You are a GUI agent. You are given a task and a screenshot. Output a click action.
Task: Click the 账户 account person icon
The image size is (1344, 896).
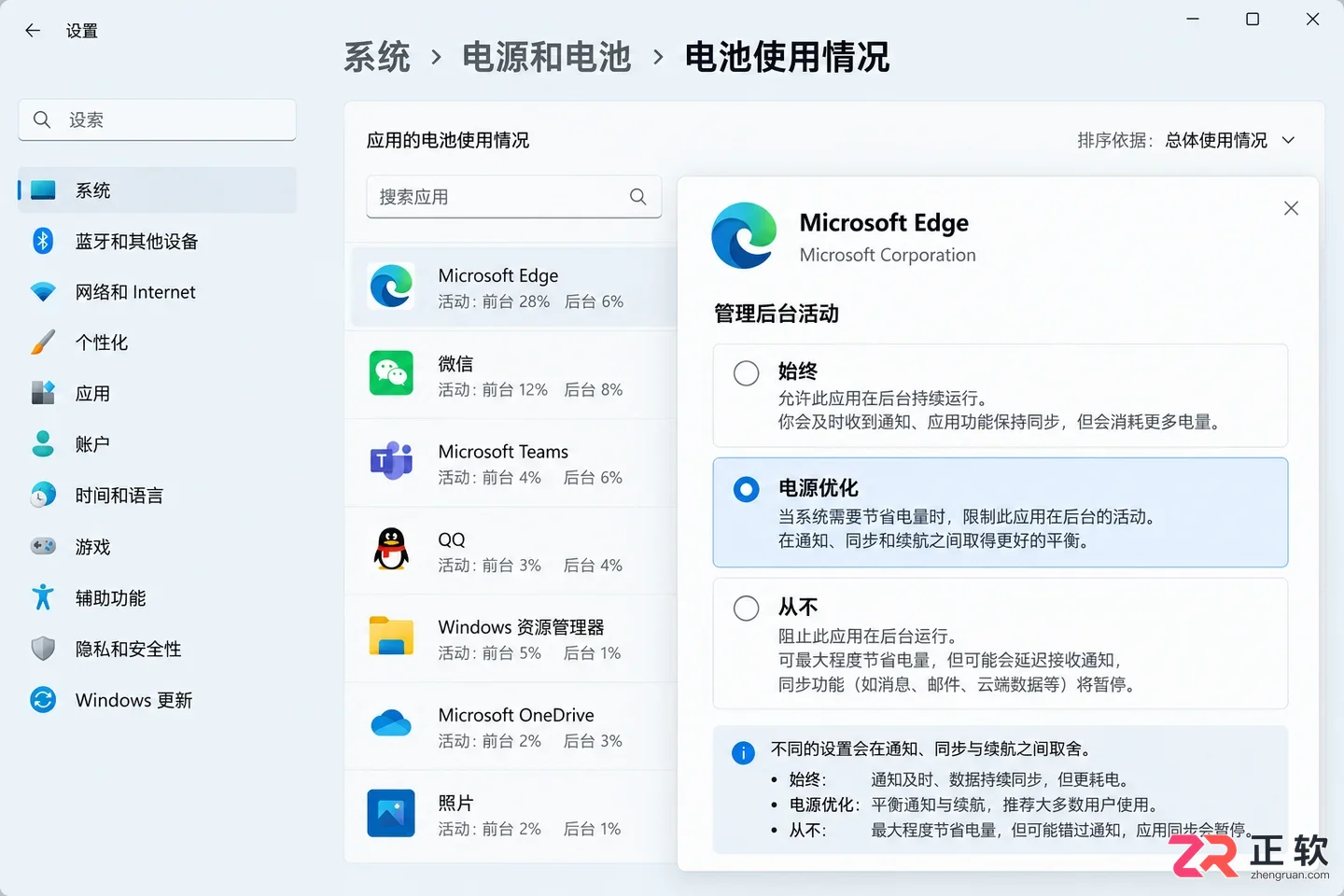[43, 444]
